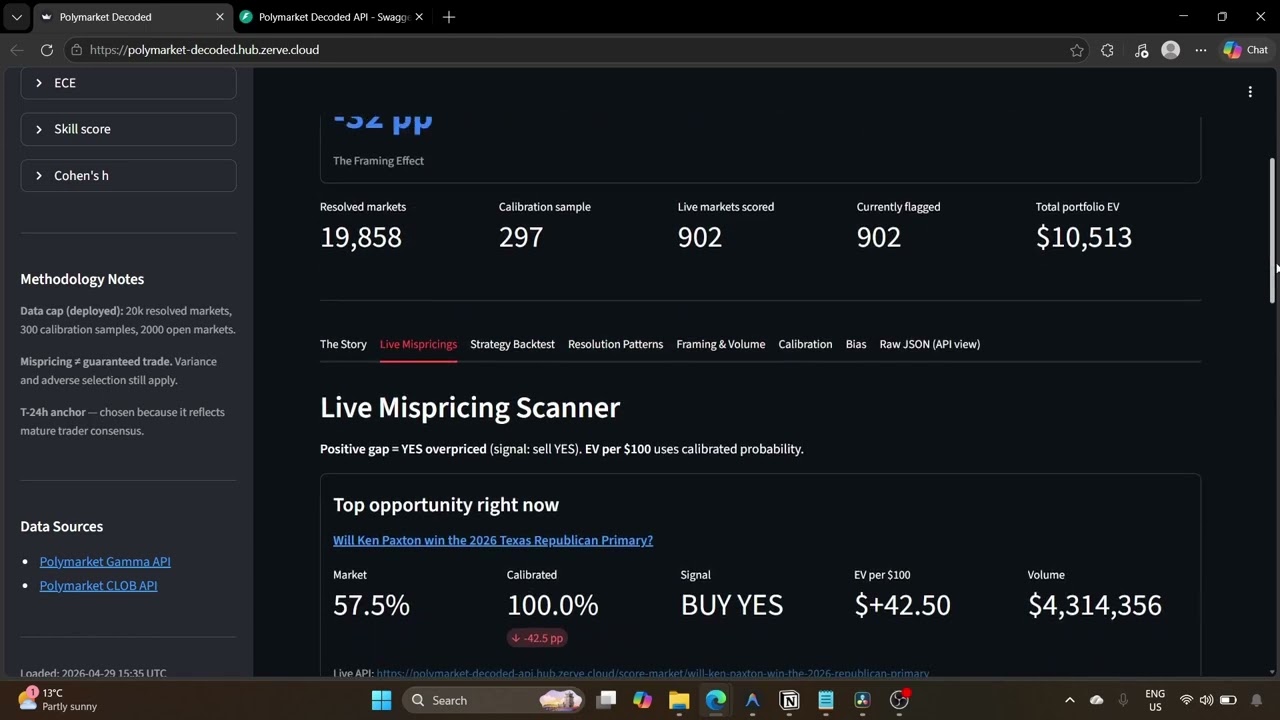Click the 57.5% market price value
The height and width of the screenshot is (720, 1280).
371,605
